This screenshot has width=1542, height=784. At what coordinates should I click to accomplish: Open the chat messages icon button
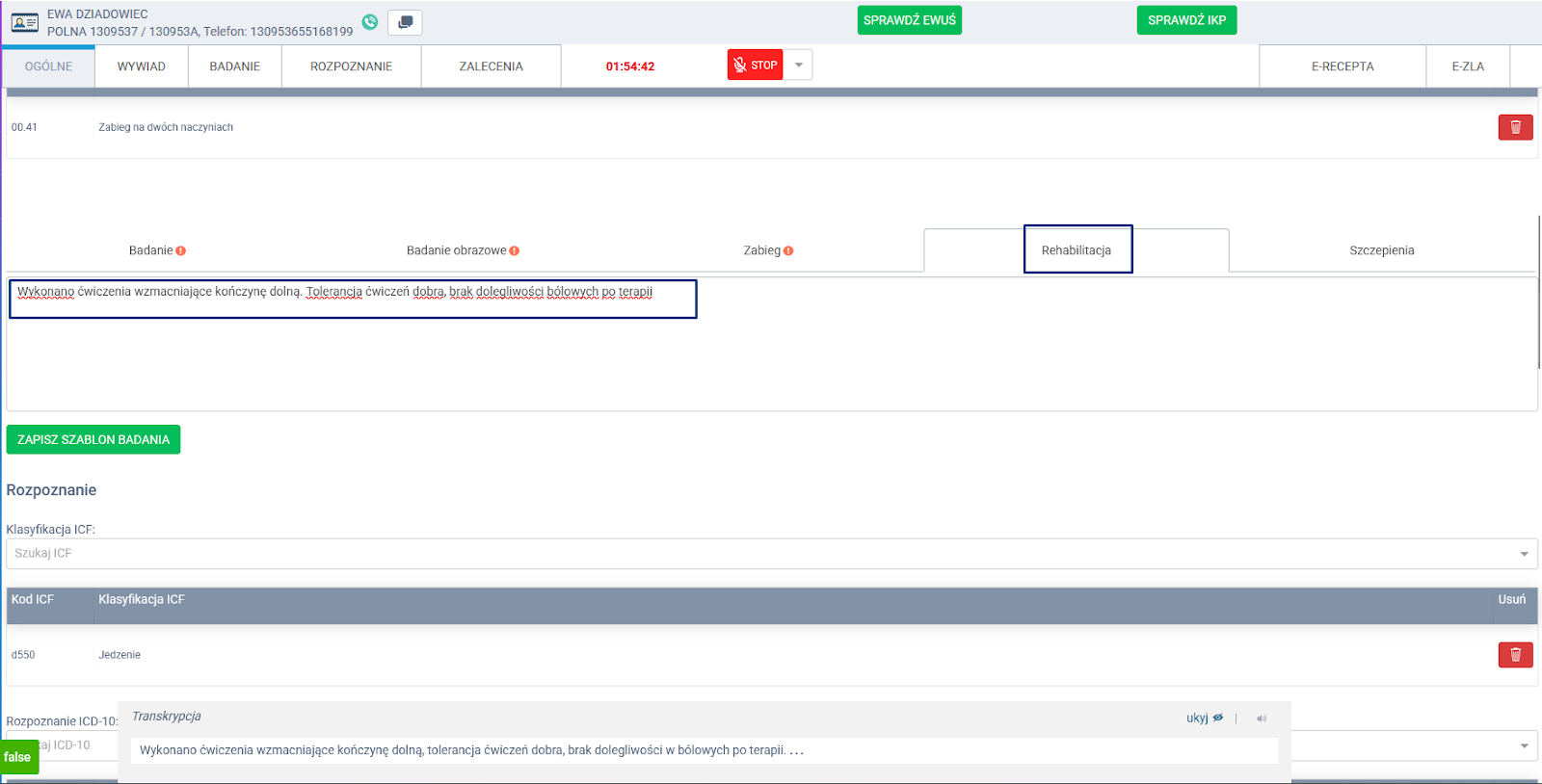[405, 22]
